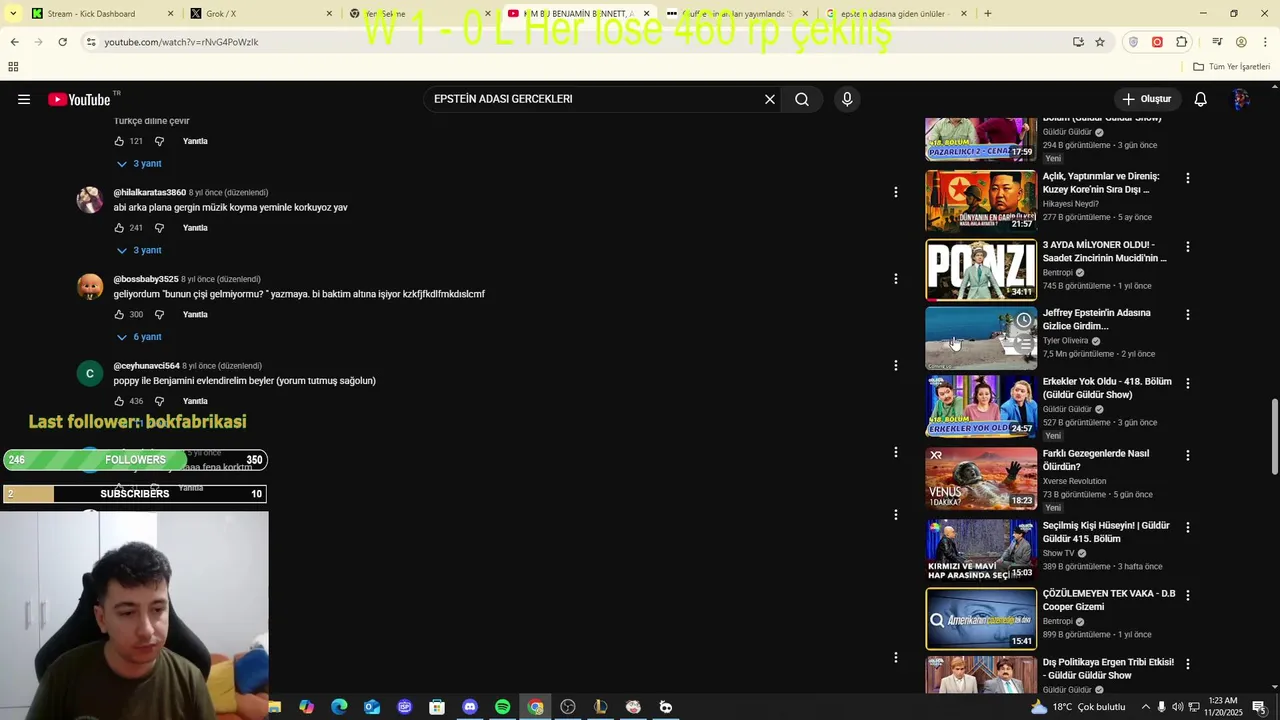Go to the YouTube home logo
Screen dimensions: 1280x720
[79, 99]
